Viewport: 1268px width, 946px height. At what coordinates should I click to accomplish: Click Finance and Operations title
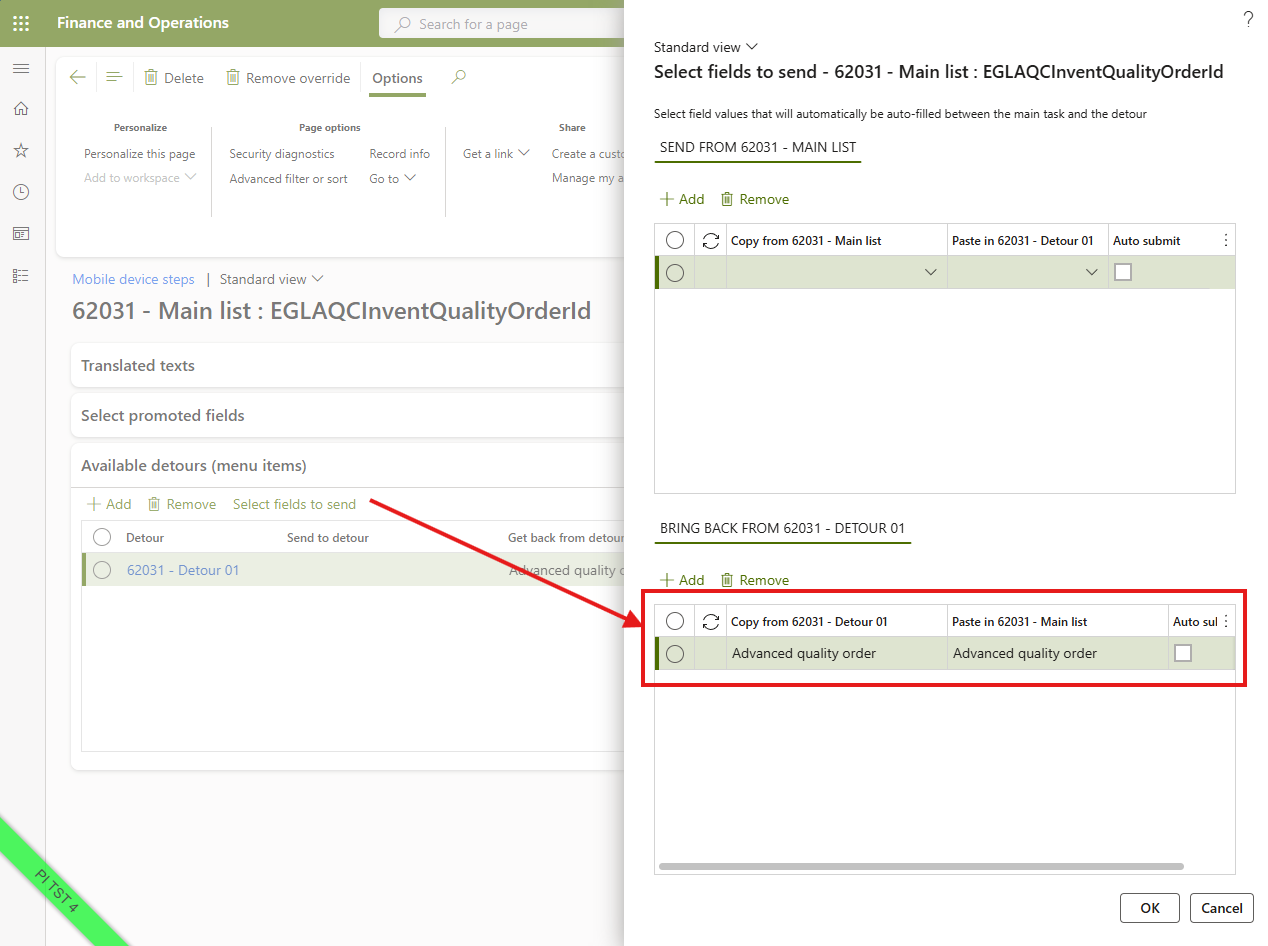click(143, 23)
